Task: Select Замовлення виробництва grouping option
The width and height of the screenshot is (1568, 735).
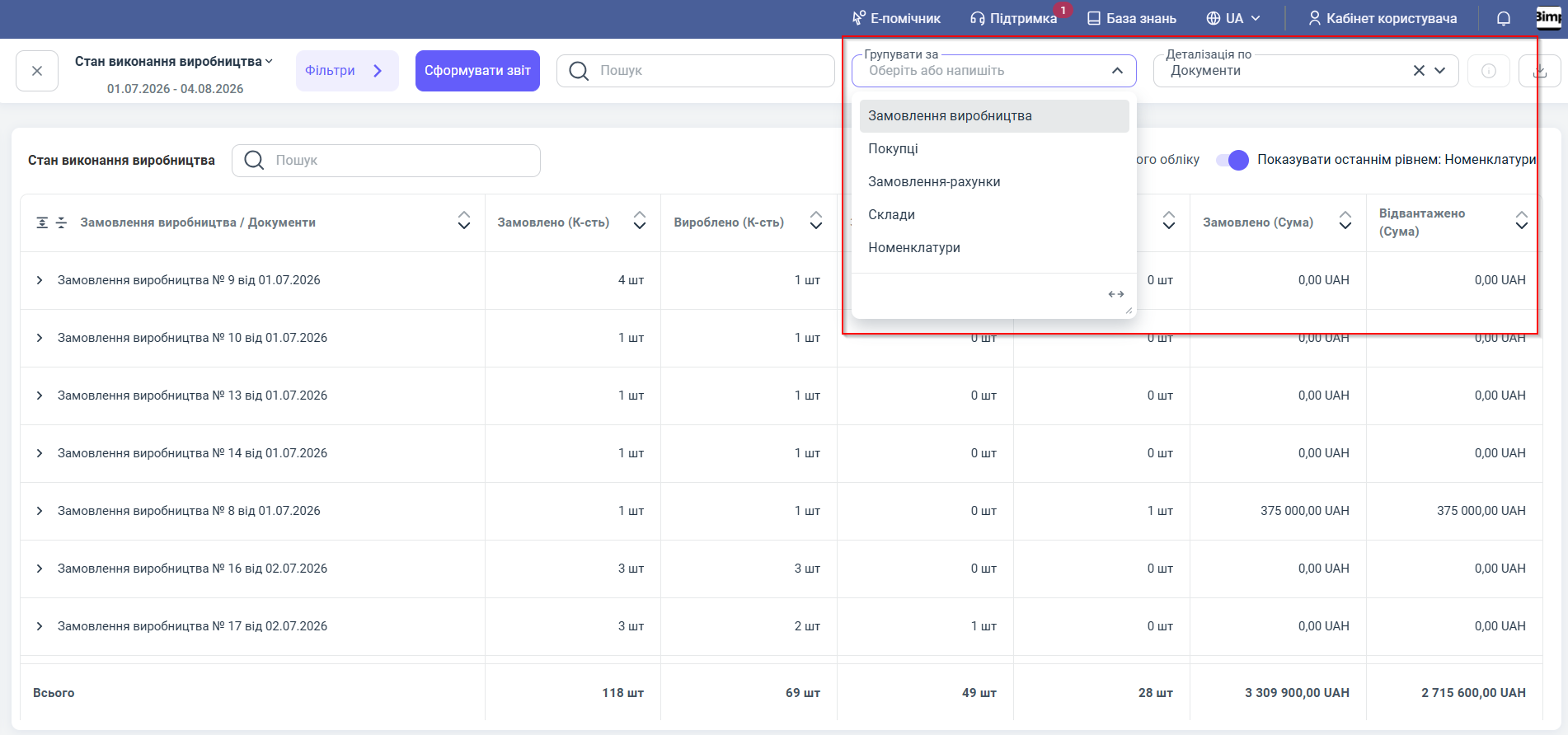Action: [x=994, y=116]
